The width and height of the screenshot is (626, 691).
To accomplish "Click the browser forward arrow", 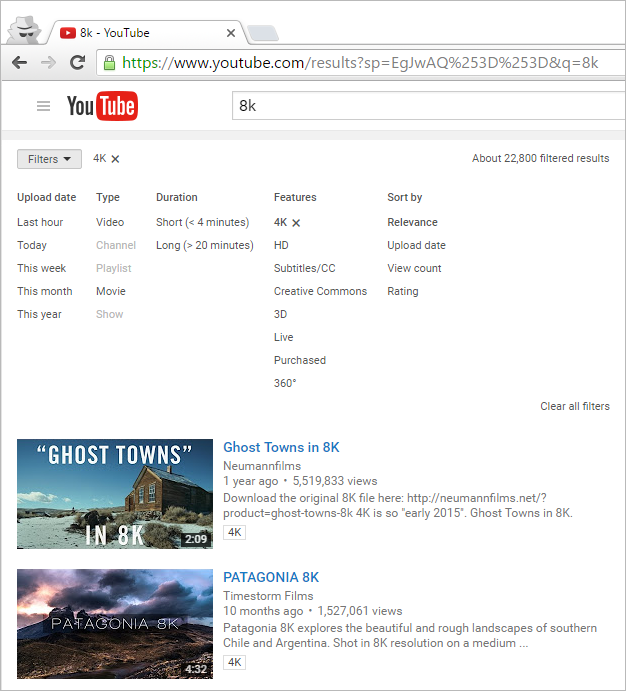I will tap(48, 63).
